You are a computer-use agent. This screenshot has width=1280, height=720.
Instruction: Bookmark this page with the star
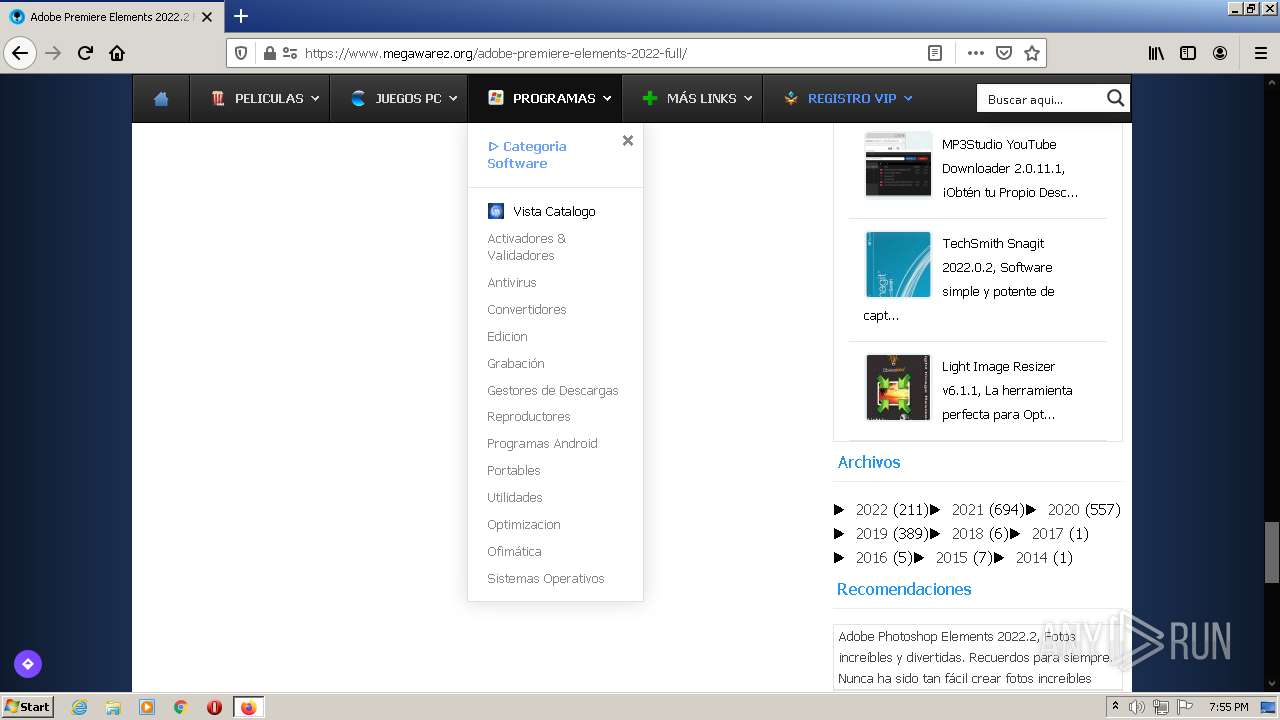click(x=1032, y=53)
